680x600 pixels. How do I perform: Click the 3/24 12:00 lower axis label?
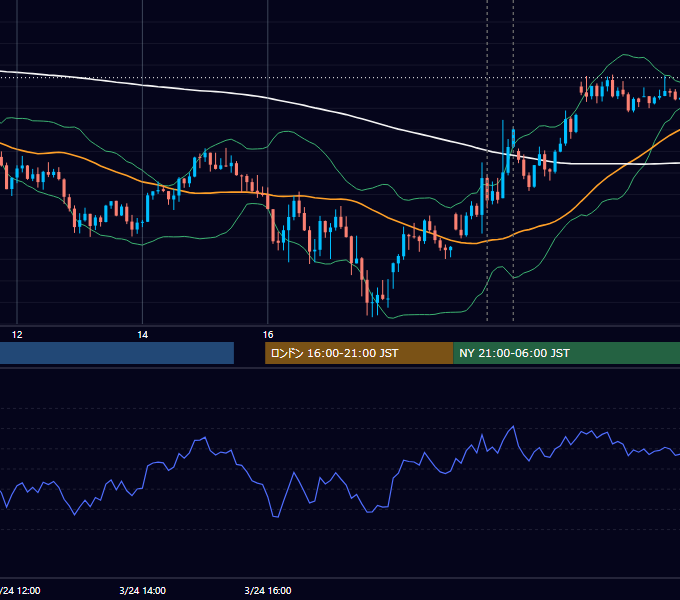(x=20, y=590)
